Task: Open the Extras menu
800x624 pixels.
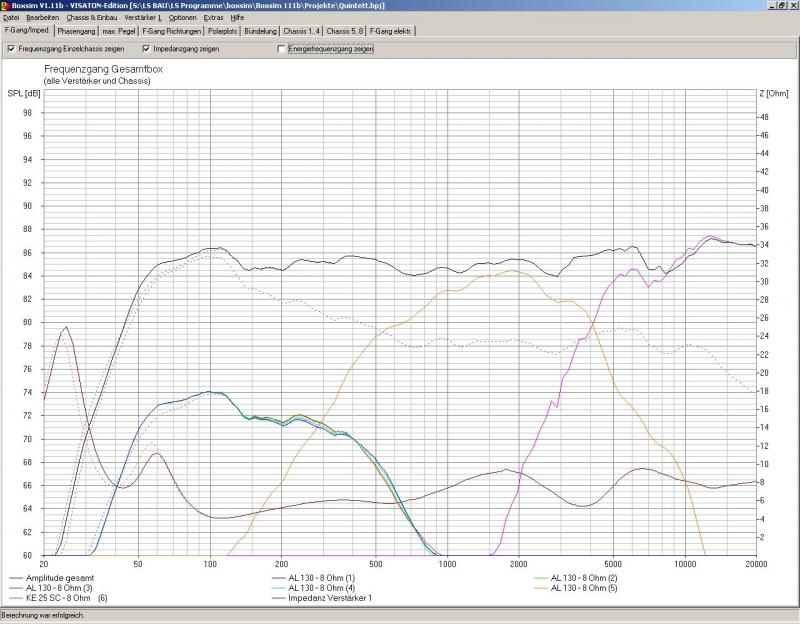Action: [213, 18]
